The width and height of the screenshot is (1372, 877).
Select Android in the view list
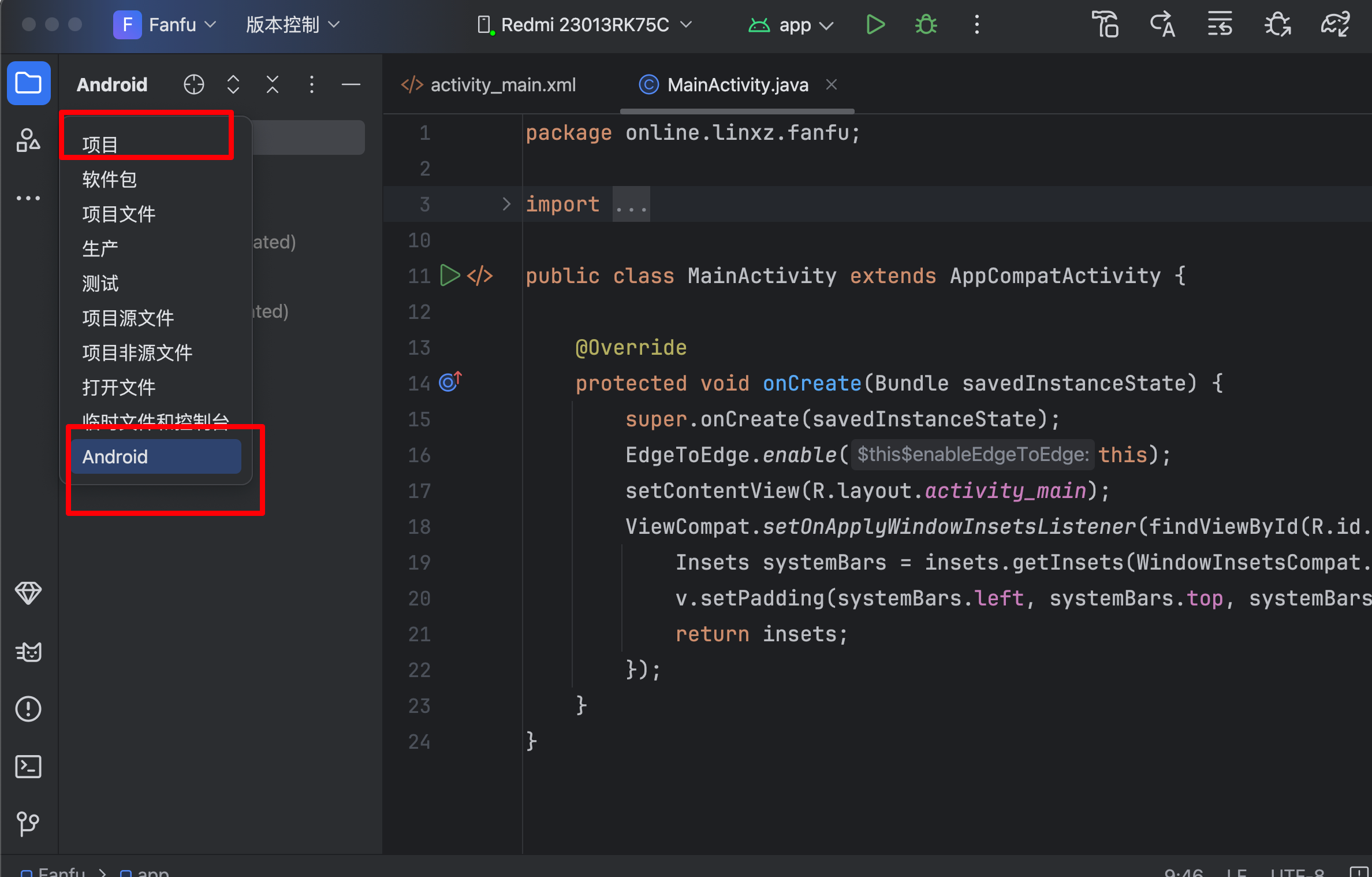click(x=156, y=456)
